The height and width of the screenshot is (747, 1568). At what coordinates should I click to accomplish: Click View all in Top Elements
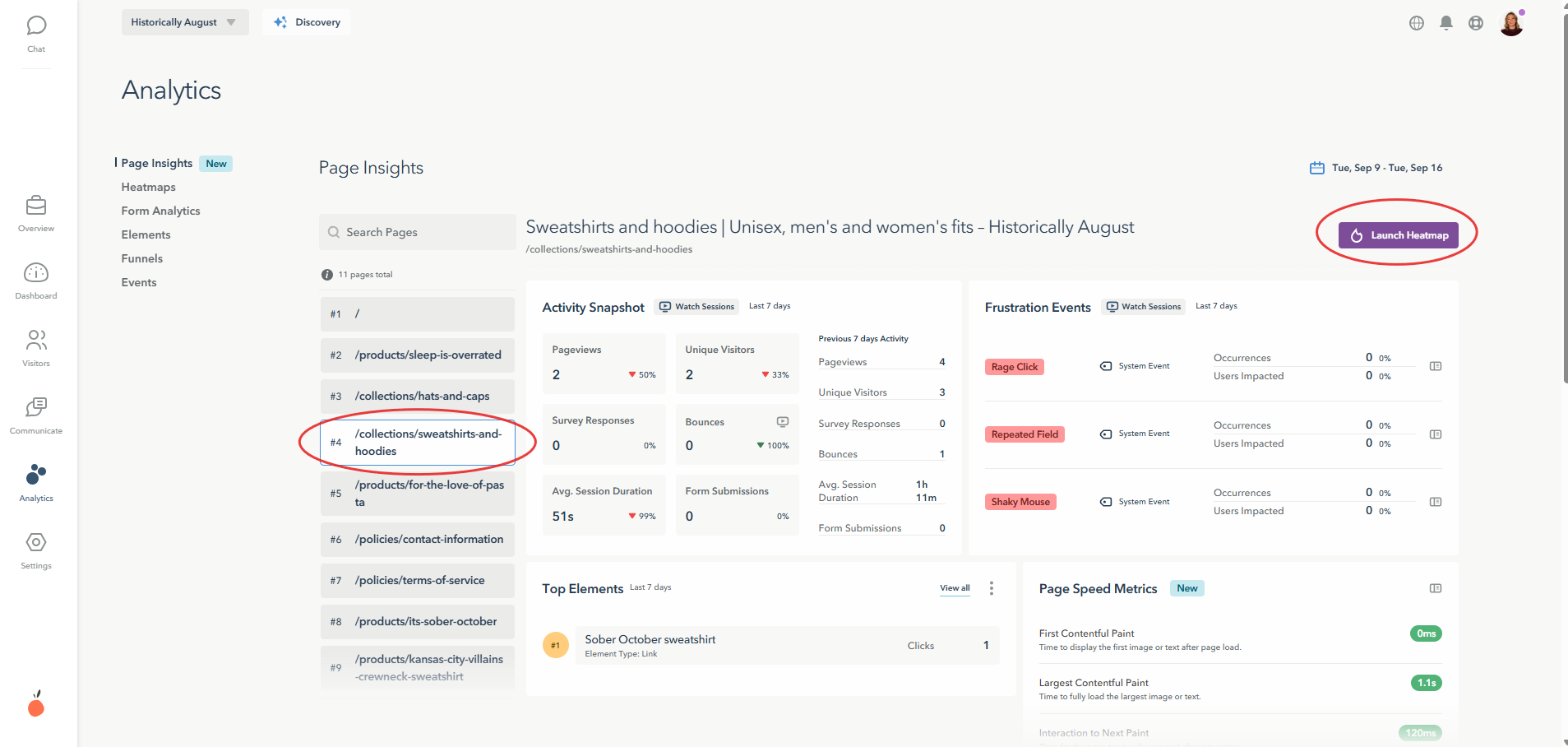[955, 588]
